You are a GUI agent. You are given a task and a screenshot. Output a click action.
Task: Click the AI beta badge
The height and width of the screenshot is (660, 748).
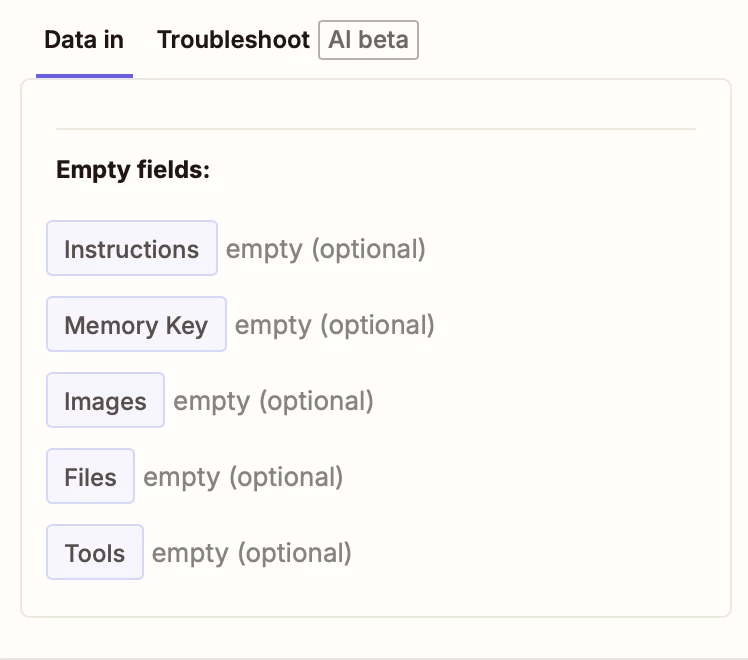[368, 40]
